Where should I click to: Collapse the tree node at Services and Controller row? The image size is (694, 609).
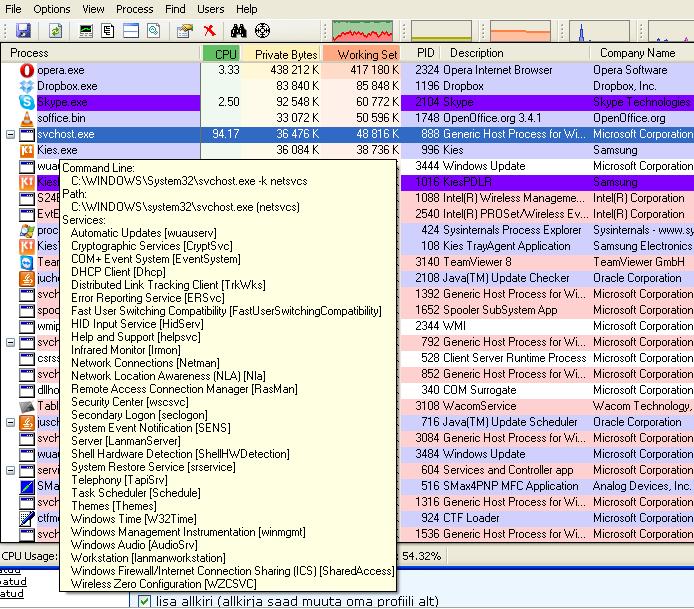click(11, 470)
